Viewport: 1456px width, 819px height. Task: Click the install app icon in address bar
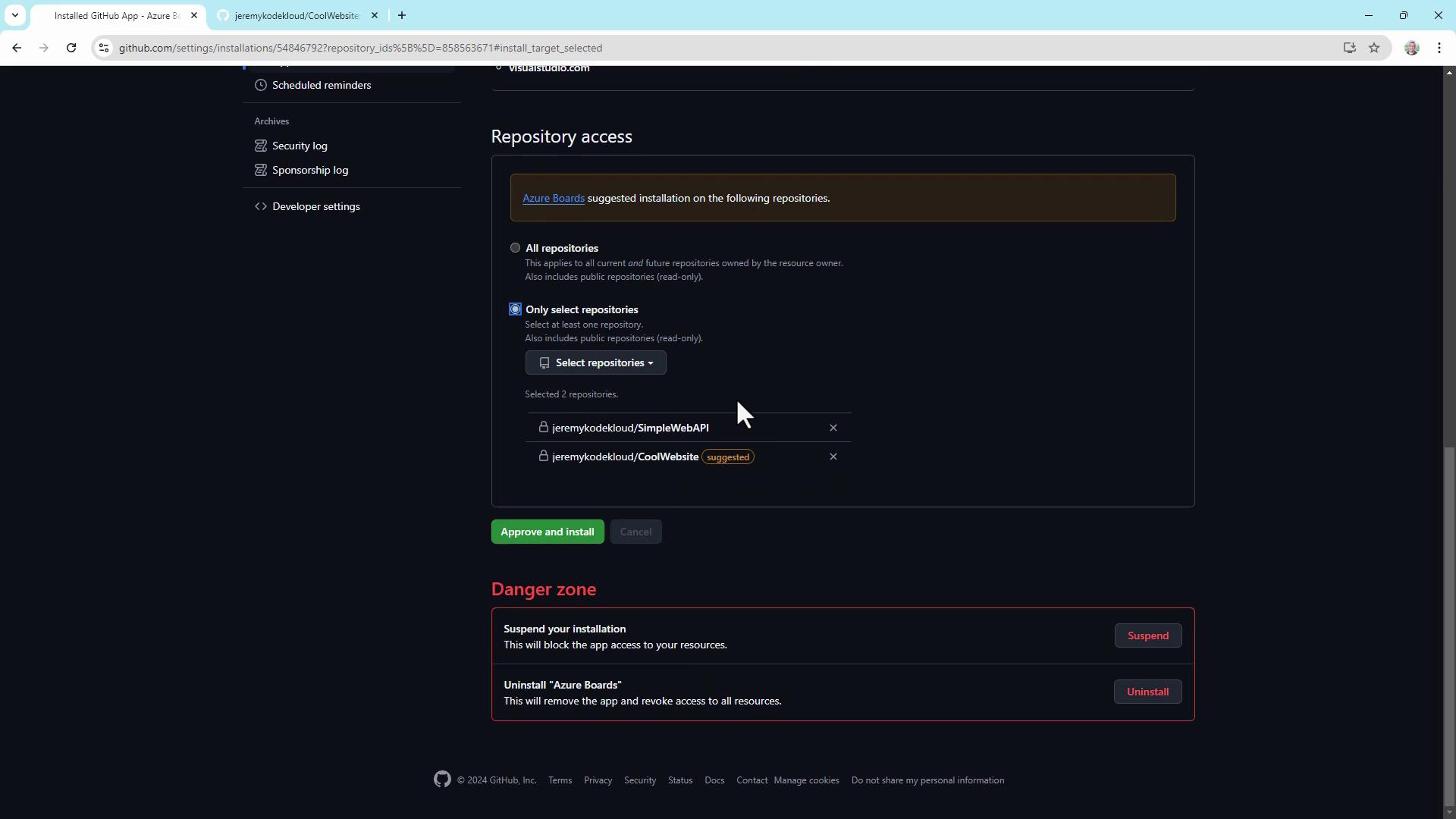pos(1349,48)
